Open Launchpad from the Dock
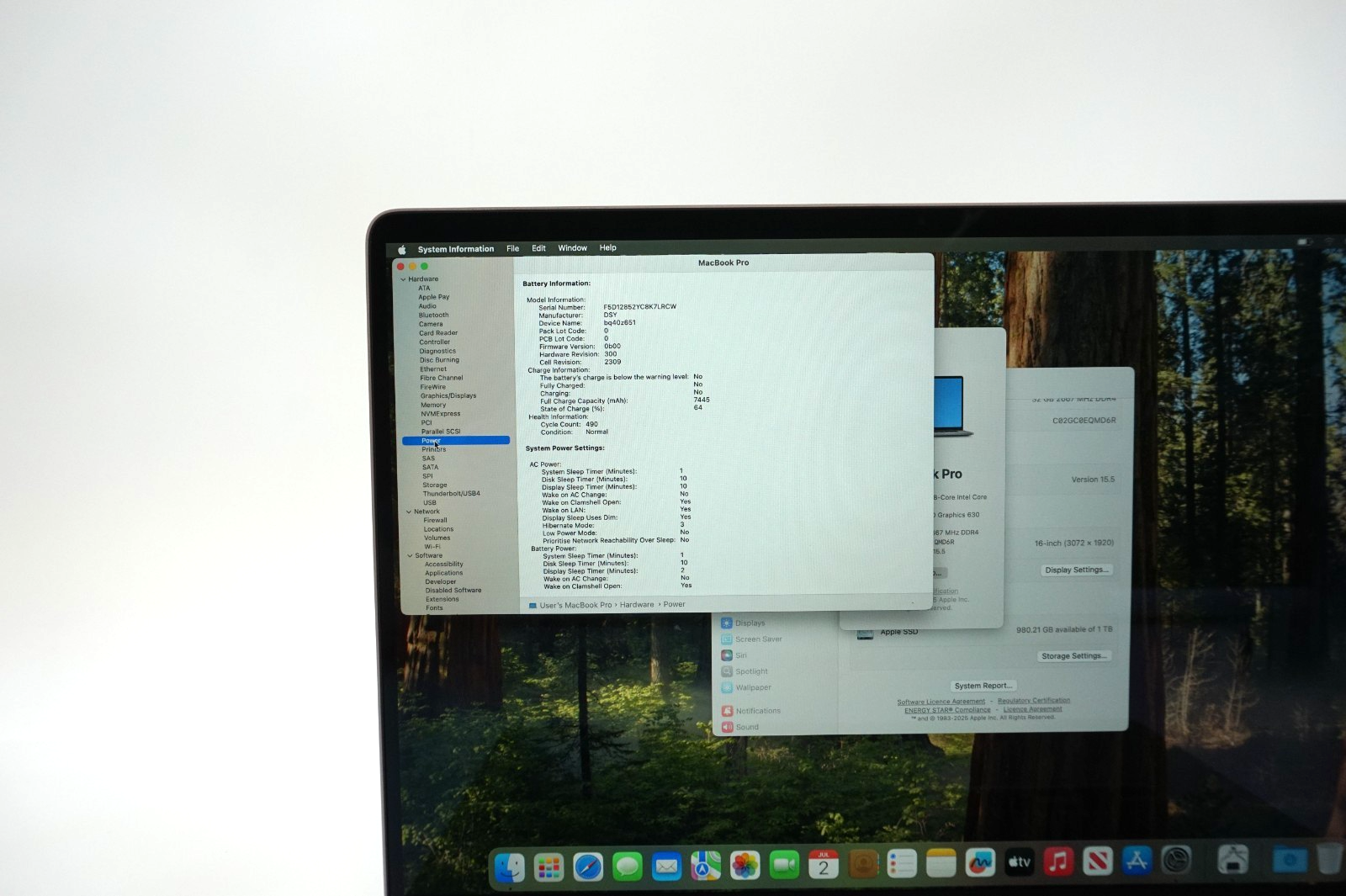The height and width of the screenshot is (896, 1346). 548,867
